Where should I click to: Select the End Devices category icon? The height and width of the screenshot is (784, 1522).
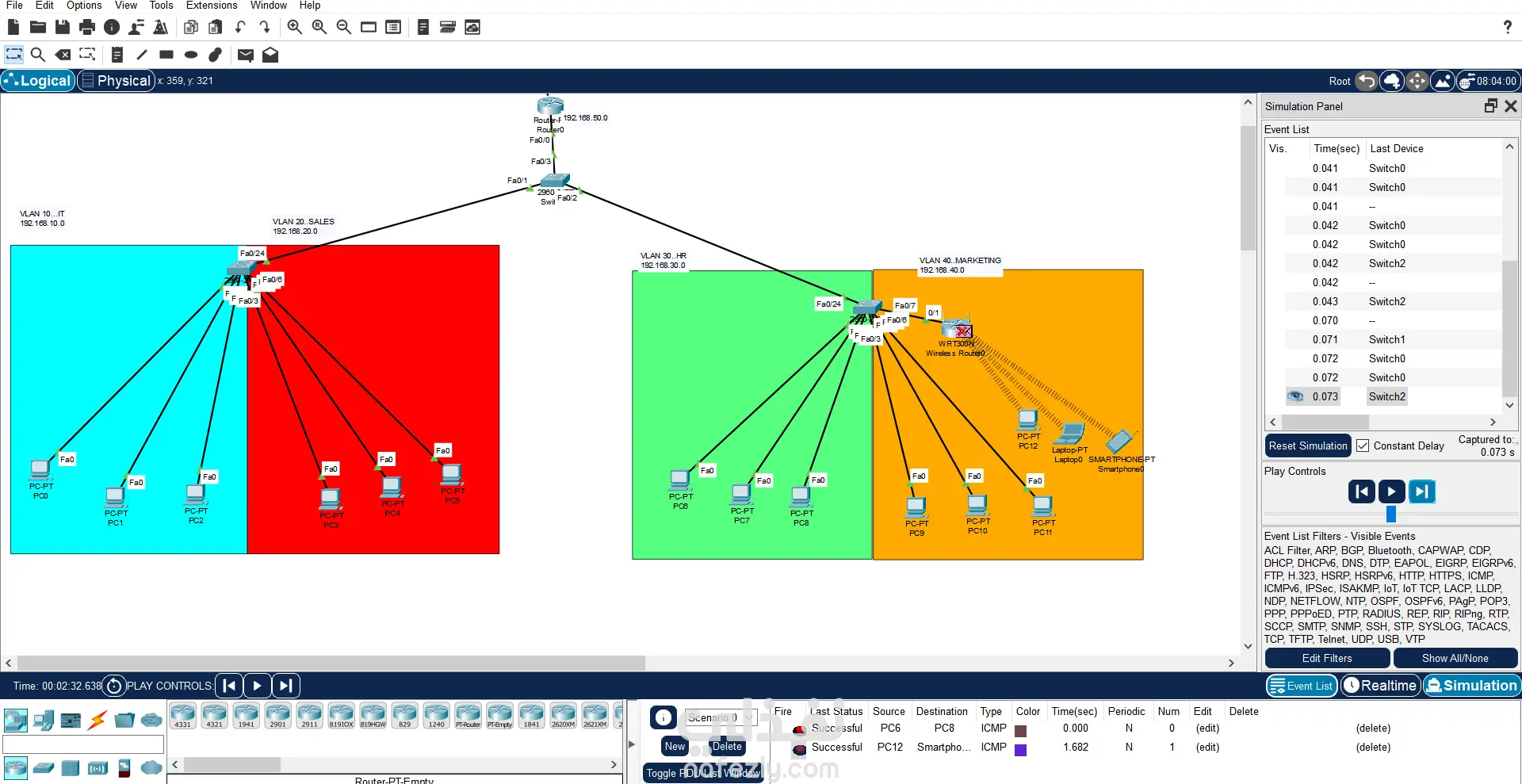pos(44,720)
